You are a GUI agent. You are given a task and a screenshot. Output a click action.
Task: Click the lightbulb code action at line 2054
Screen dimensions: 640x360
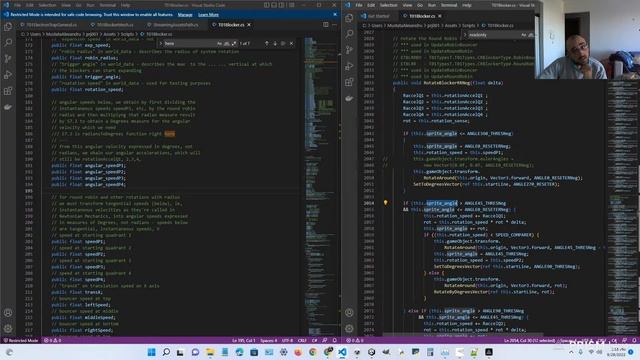tap(385, 202)
